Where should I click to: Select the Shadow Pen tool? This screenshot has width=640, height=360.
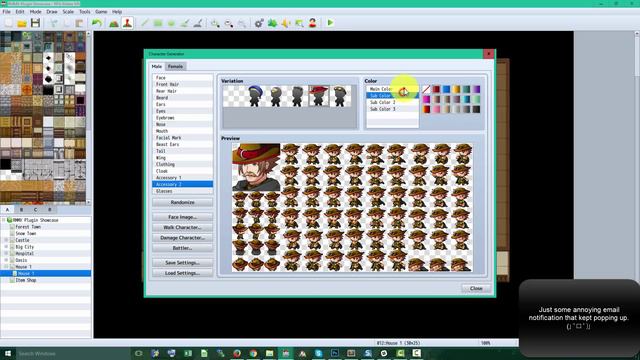pos(198,23)
